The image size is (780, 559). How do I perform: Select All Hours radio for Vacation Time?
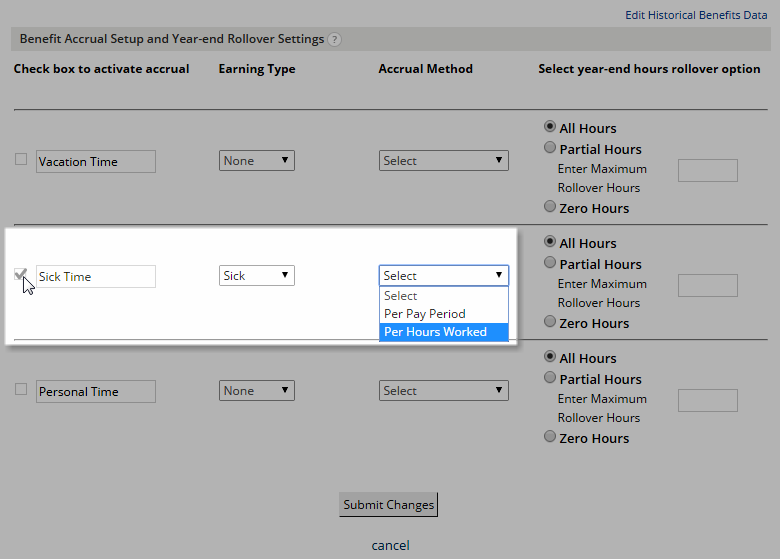click(x=550, y=126)
